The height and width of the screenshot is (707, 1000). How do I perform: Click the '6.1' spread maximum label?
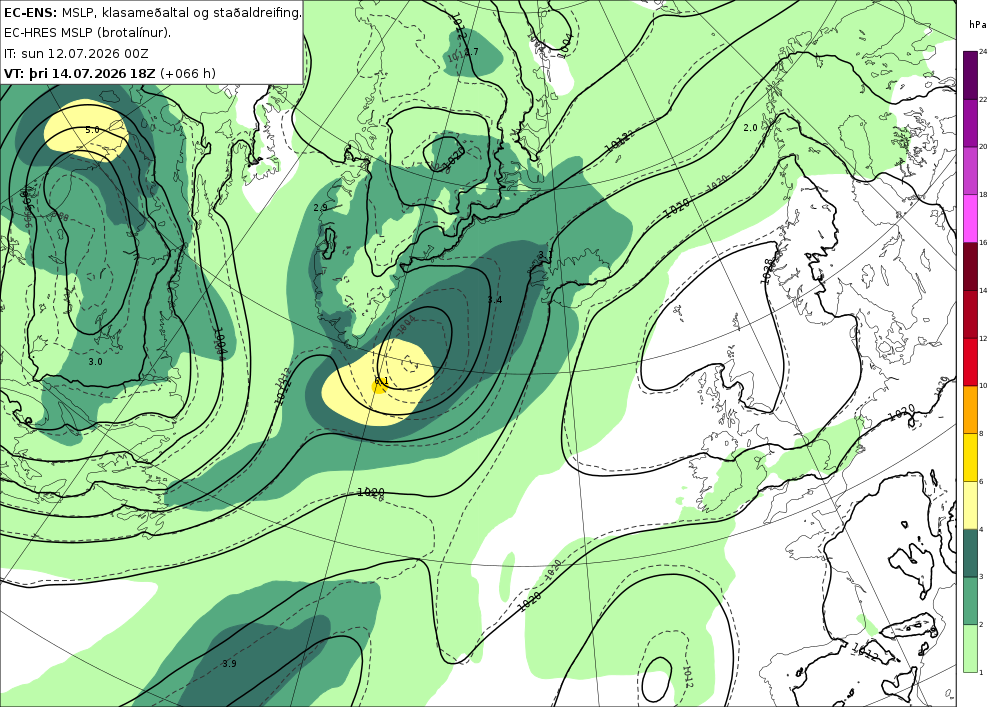pyautogui.click(x=381, y=381)
